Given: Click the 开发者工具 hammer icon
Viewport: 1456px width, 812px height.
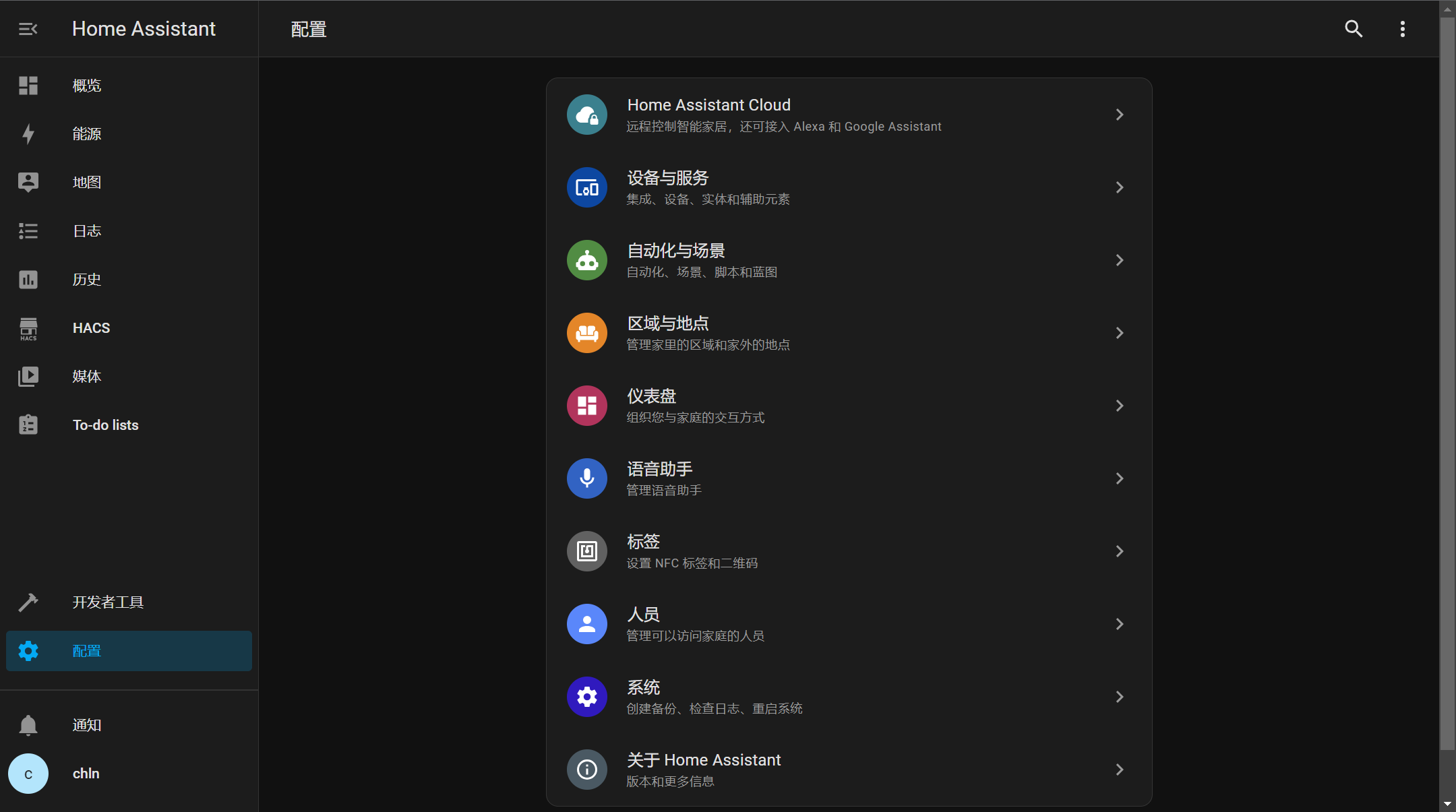Looking at the screenshot, I should (x=28, y=602).
